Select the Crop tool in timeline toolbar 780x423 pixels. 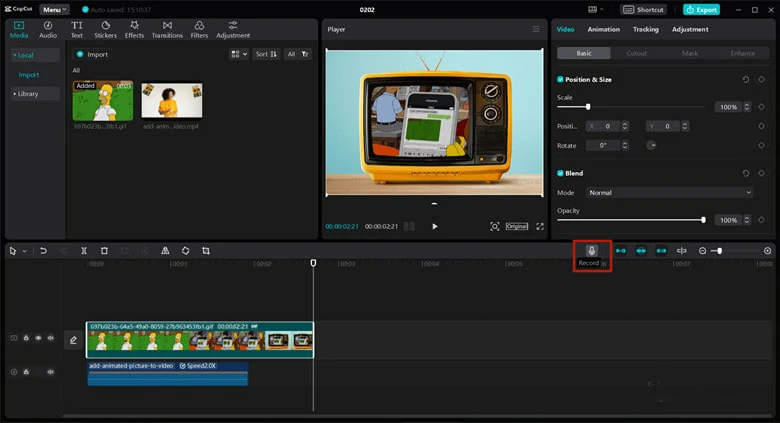206,251
